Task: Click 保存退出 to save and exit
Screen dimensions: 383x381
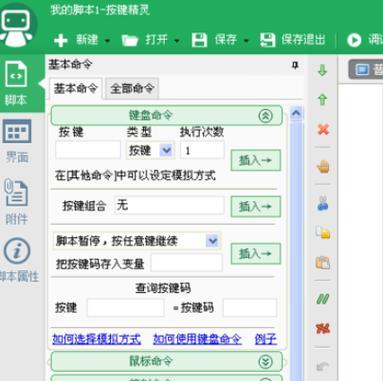Action: 293,40
